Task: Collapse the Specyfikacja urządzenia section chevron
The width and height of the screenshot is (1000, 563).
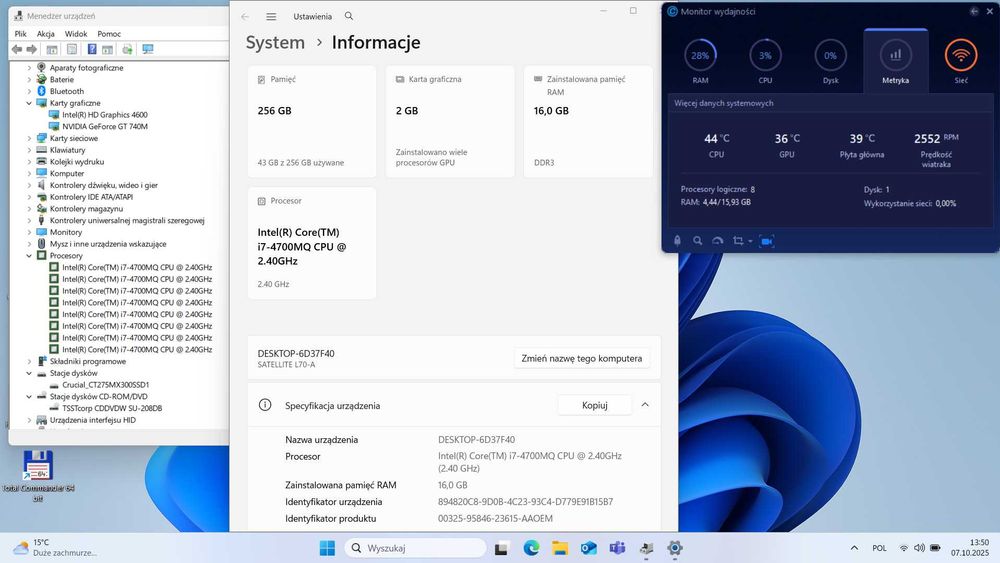Action: 645,405
